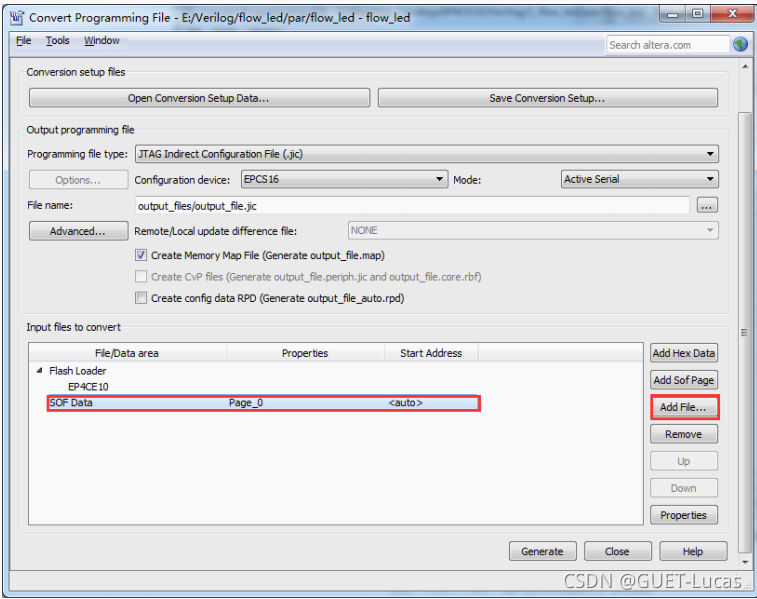Click the File name input field
Viewport: 757px width, 599px height.
(412, 206)
